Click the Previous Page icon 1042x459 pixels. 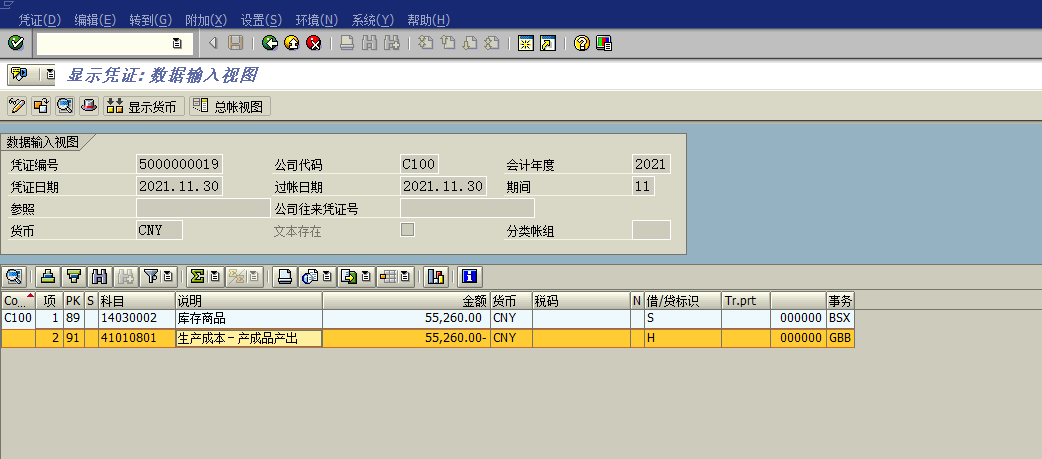coord(448,43)
